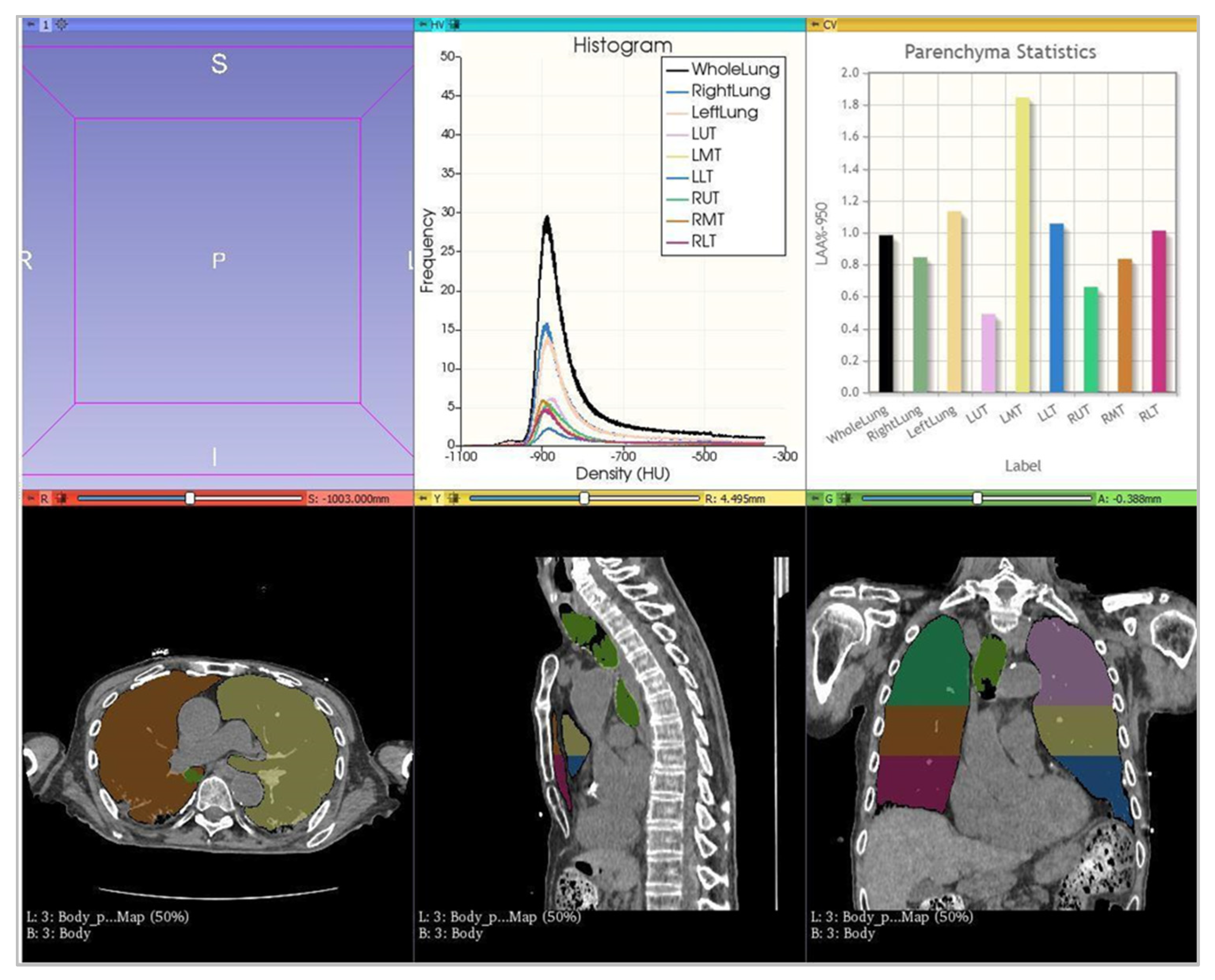
Task: Click red slice offset slider handle
Action: click(190, 498)
